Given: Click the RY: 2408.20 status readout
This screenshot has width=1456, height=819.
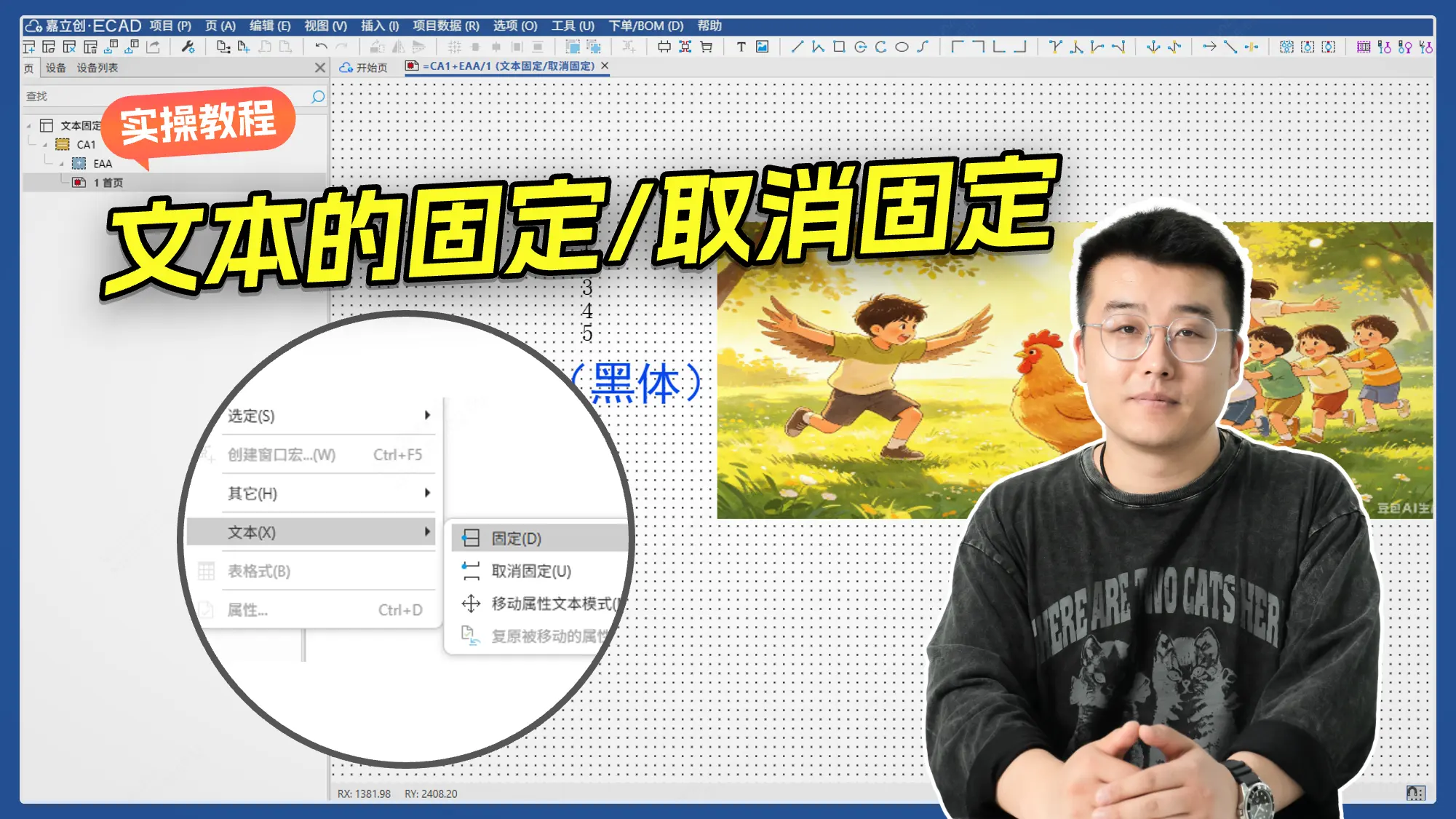Looking at the screenshot, I should click(431, 794).
